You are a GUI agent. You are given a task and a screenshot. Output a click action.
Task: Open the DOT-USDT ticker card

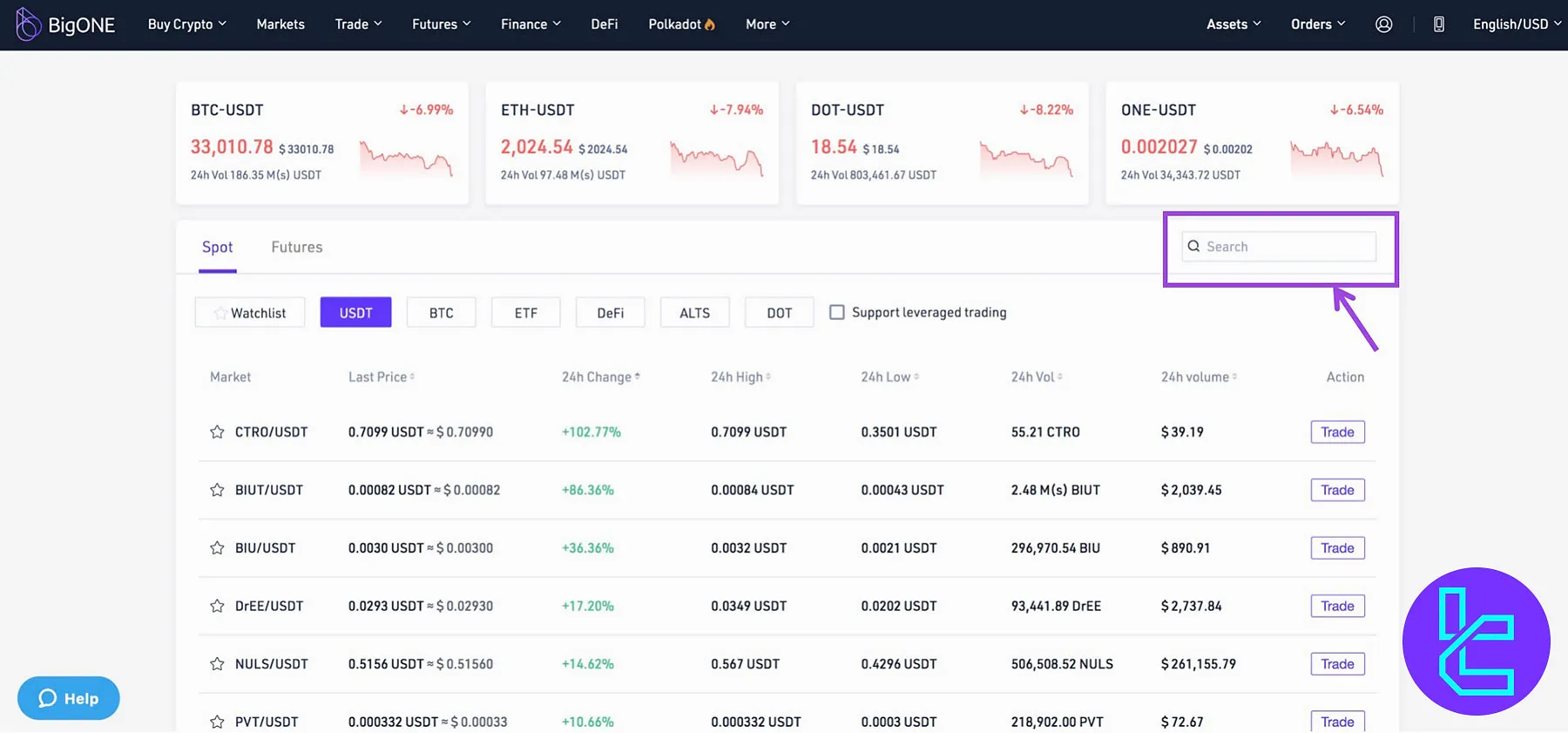tap(943, 144)
